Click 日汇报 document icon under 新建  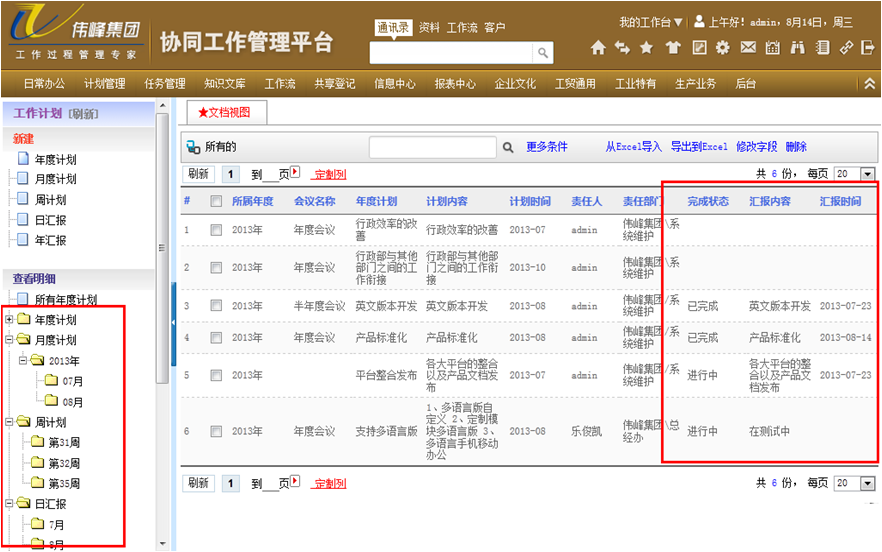tap(23, 219)
